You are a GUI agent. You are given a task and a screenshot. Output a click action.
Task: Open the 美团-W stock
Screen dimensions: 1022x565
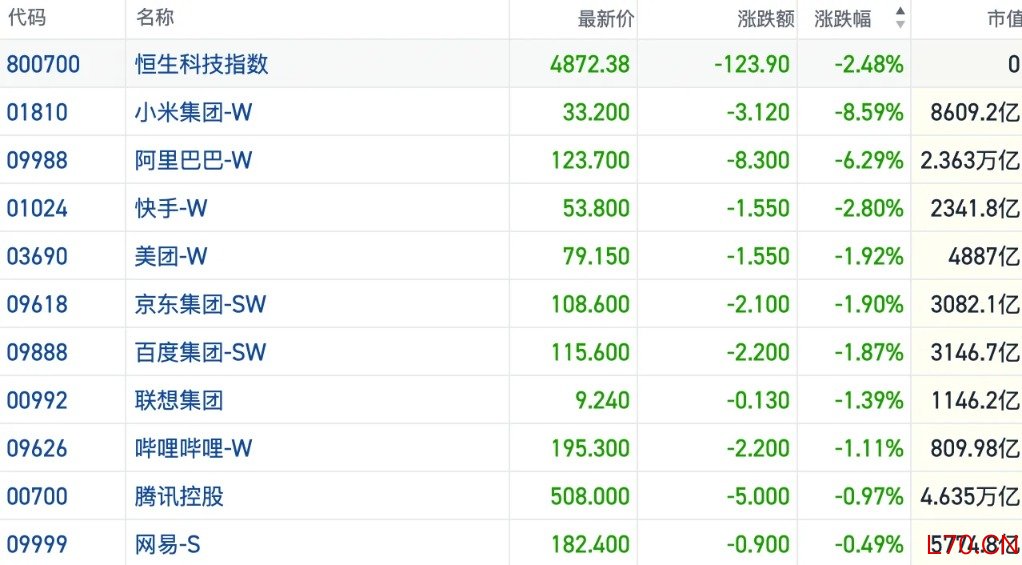[x=171, y=256]
